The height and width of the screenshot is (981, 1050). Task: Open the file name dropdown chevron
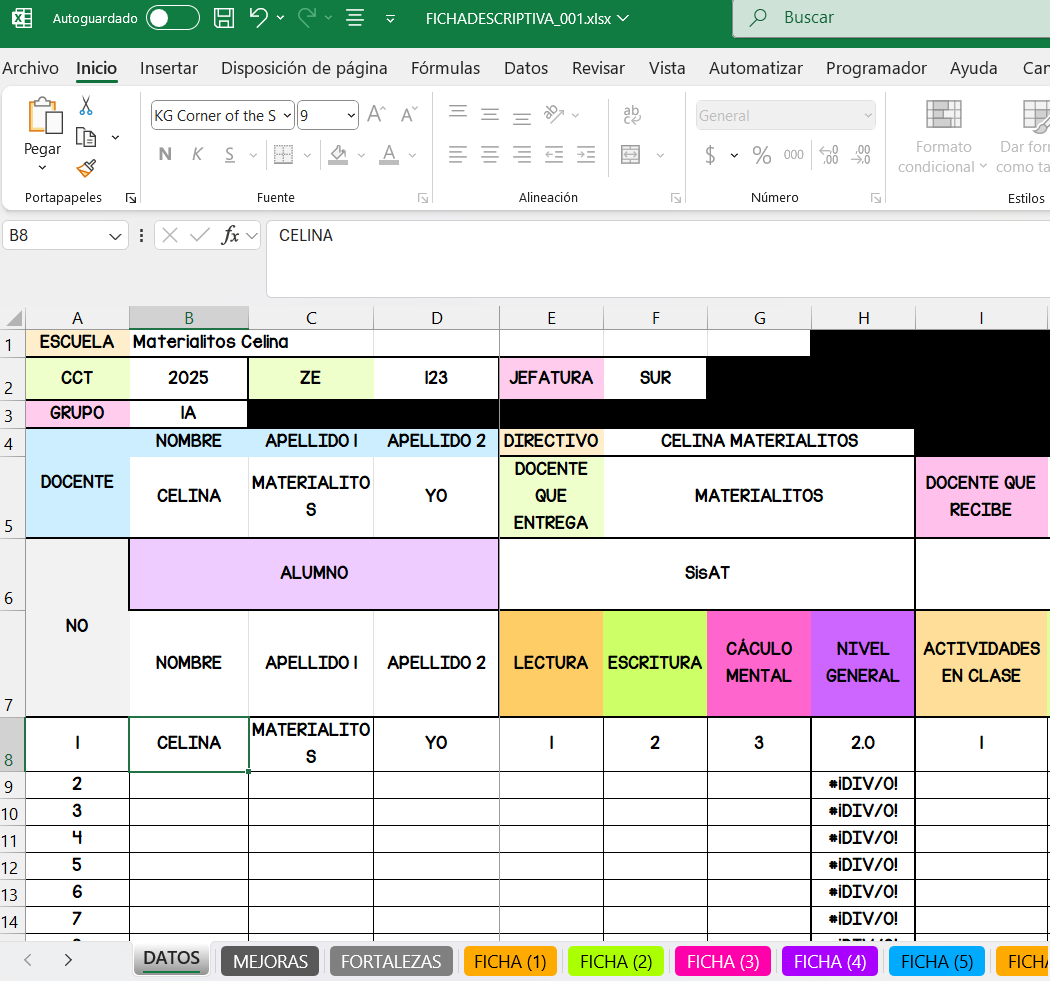pyautogui.click(x=623, y=18)
